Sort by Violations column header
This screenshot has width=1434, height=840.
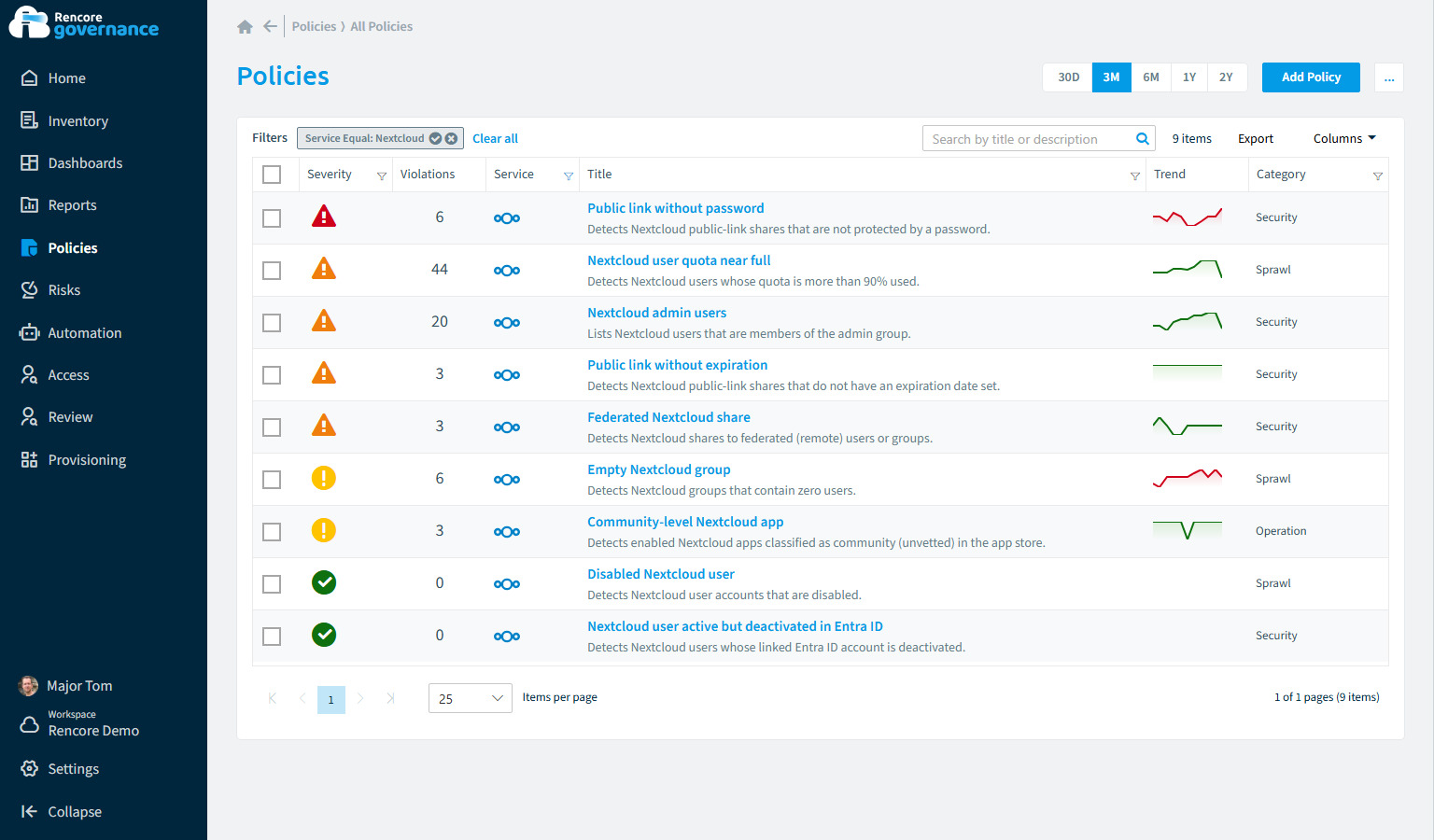[x=428, y=175]
